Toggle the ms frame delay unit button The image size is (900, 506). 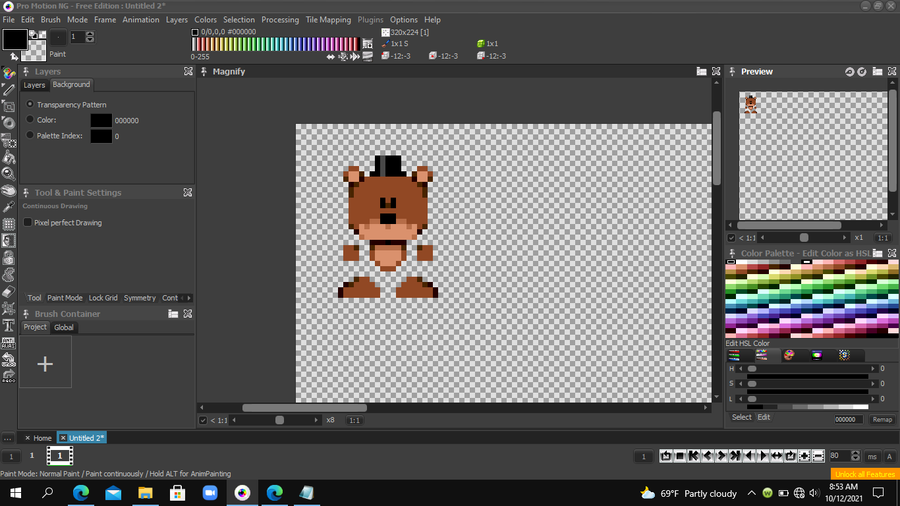point(872,457)
